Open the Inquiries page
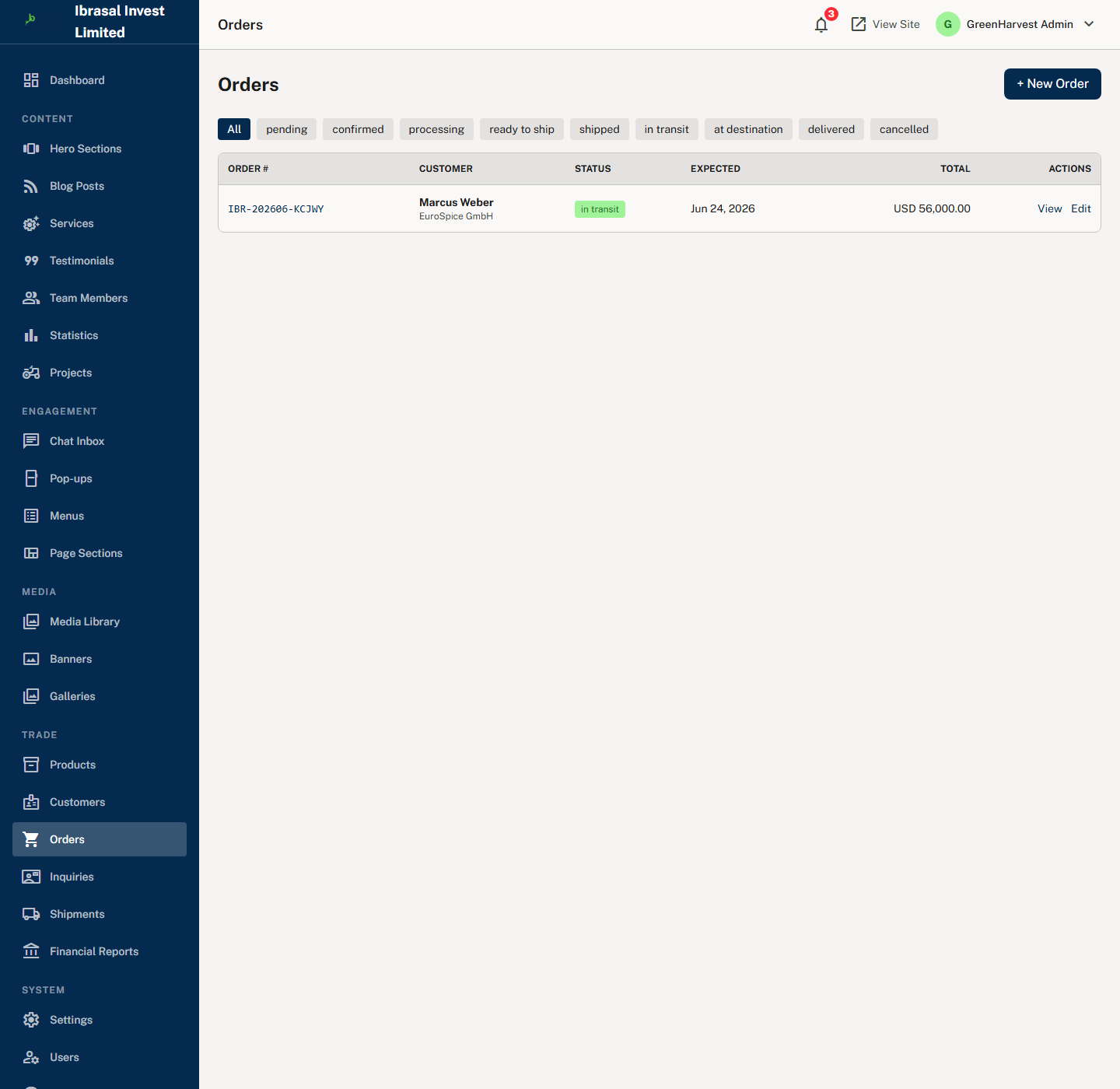Image resolution: width=1120 pixels, height=1089 pixels. 100,877
